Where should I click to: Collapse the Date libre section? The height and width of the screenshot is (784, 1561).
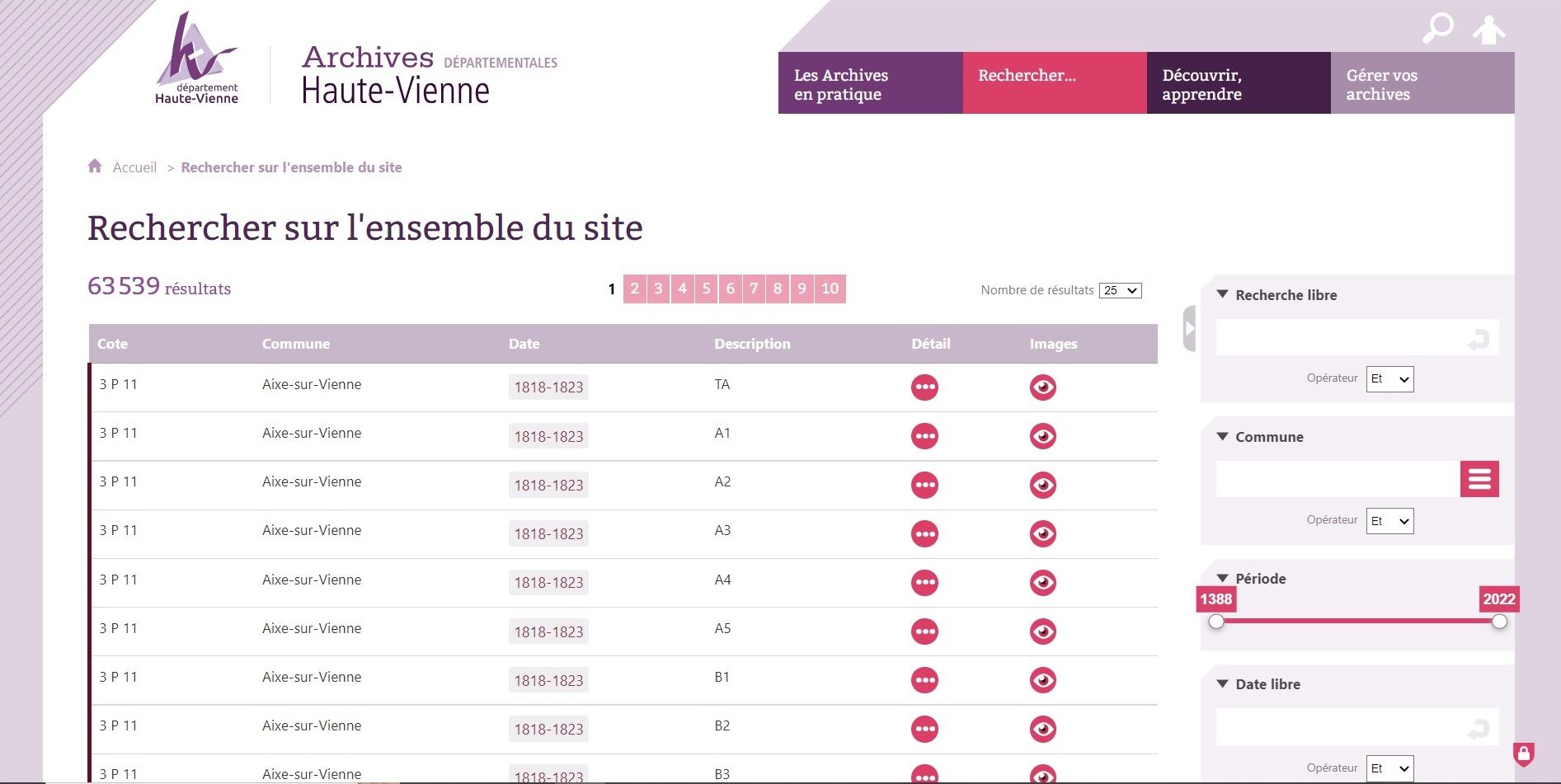pyautogui.click(x=1221, y=683)
